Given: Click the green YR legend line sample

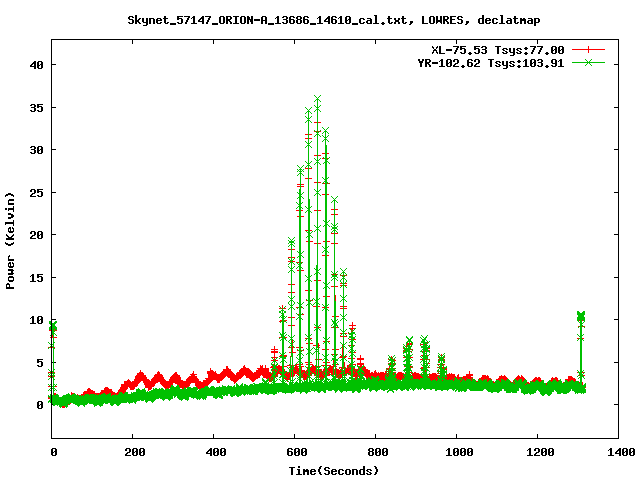Looking at the screenshot, I should tap(588, 62).
